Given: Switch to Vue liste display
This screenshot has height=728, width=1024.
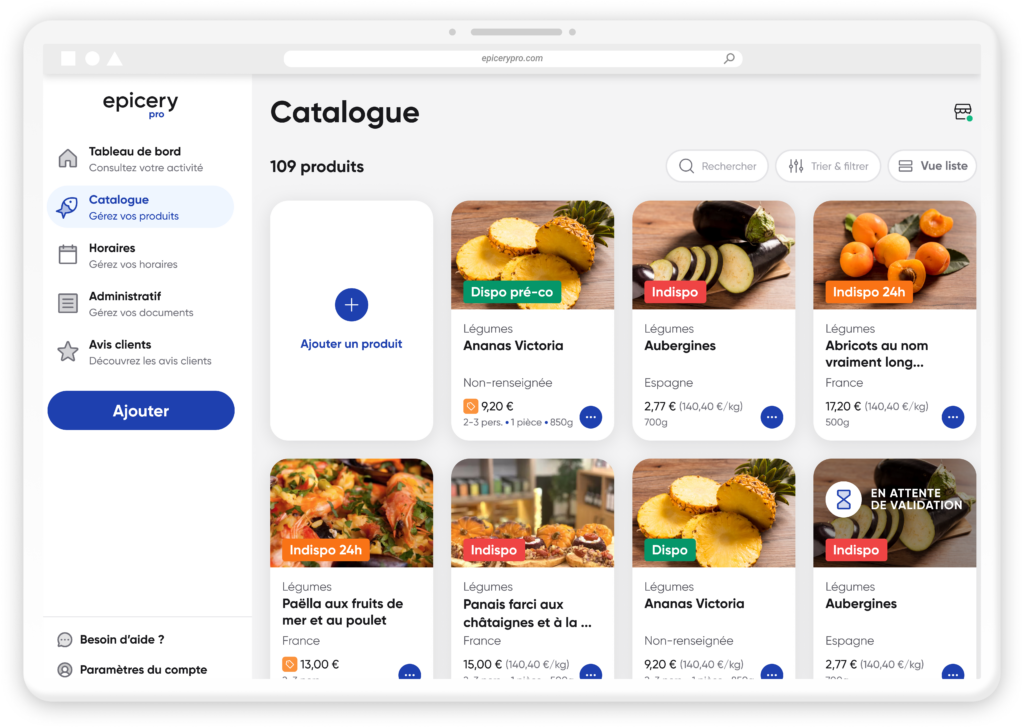Looking at the screenshot, I should pyautogui.click(x=932, y=166).
